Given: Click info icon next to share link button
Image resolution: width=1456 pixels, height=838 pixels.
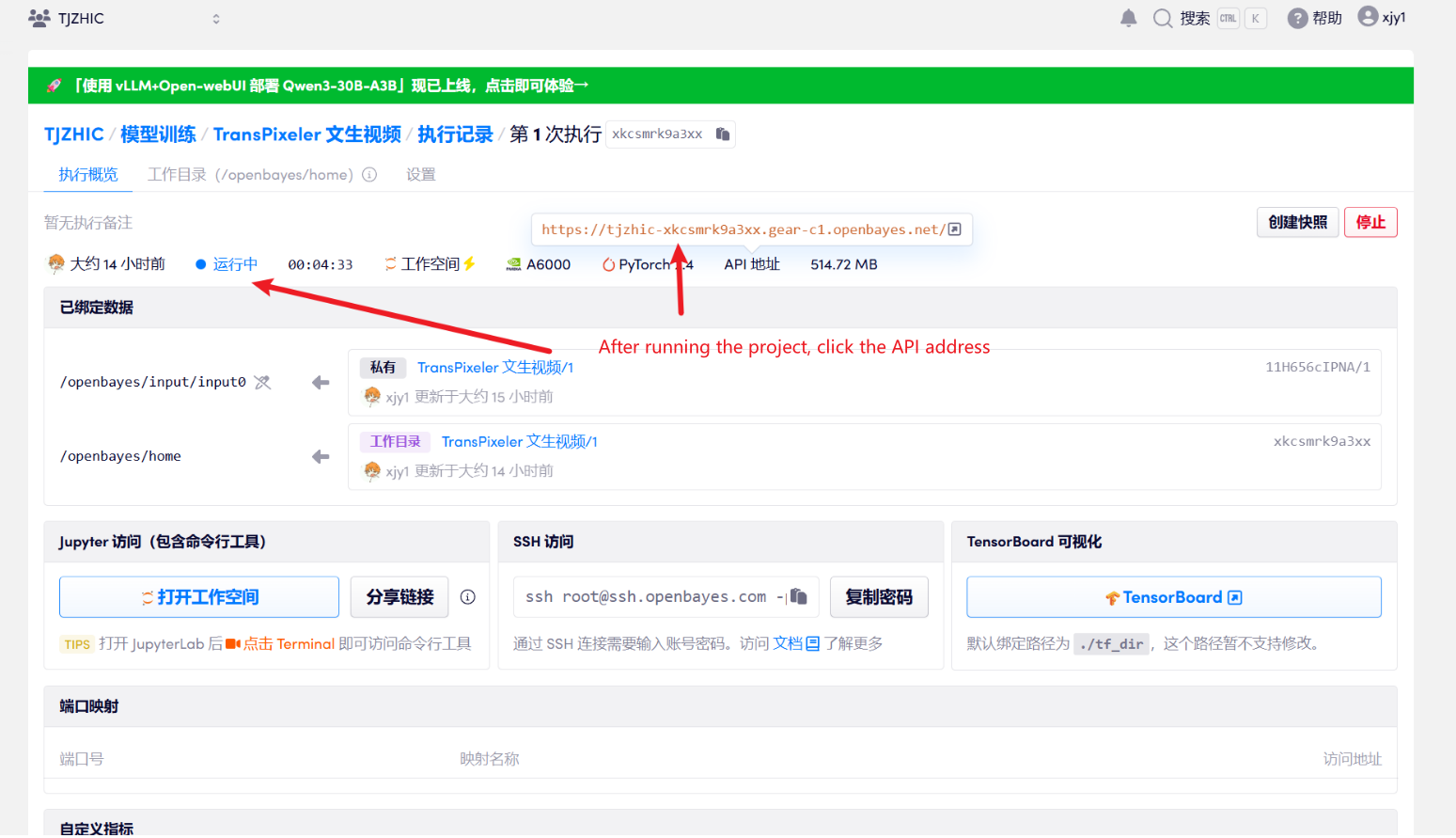Looking at the screenshot, I should tap(468, 597).
